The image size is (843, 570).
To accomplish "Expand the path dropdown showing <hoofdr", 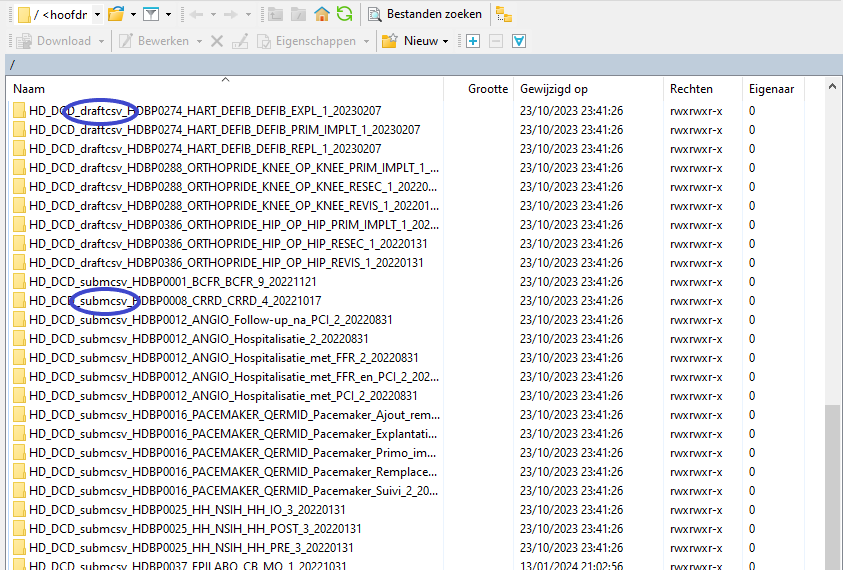I will (x=96, y=14).
